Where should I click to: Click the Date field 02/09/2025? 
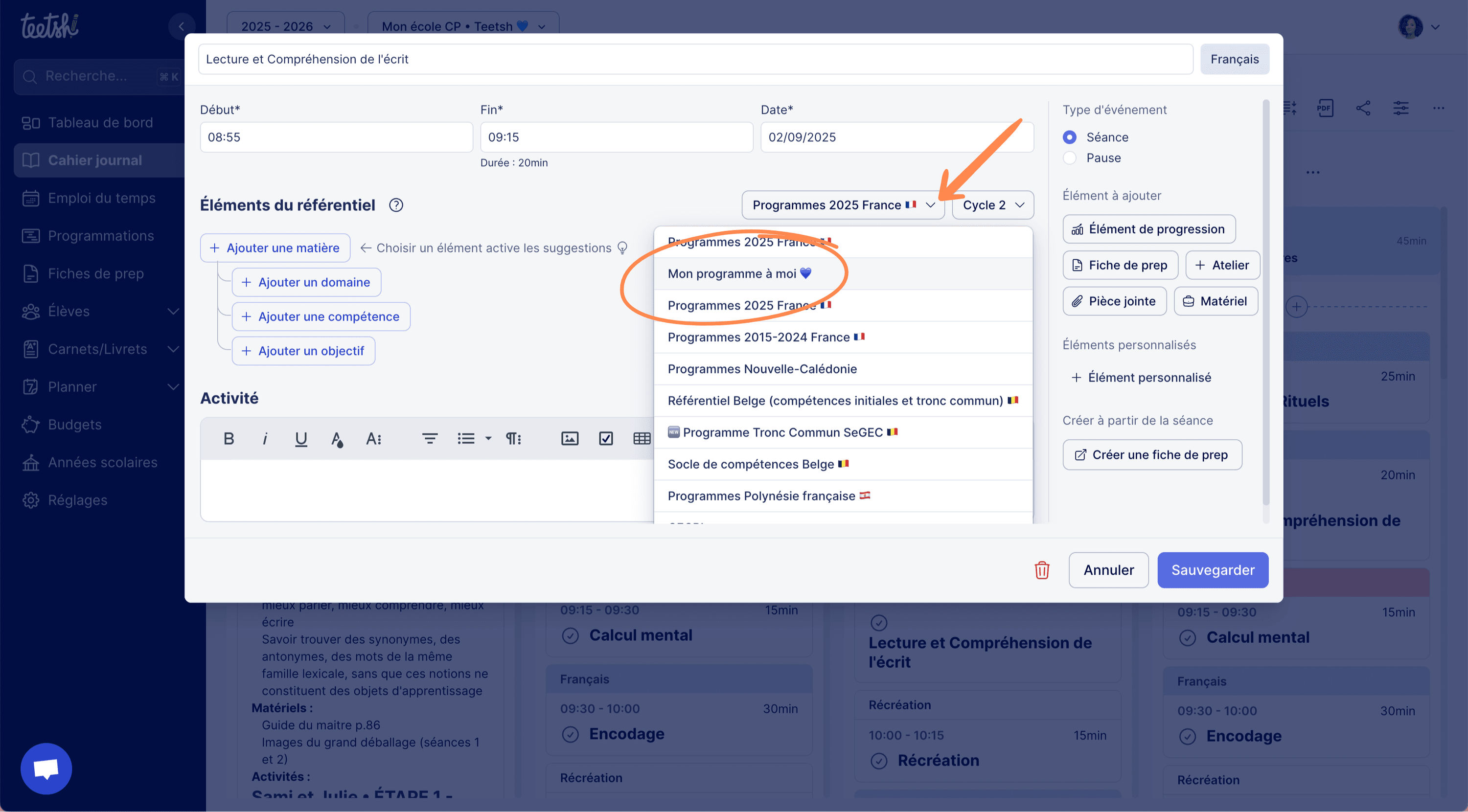897,137
